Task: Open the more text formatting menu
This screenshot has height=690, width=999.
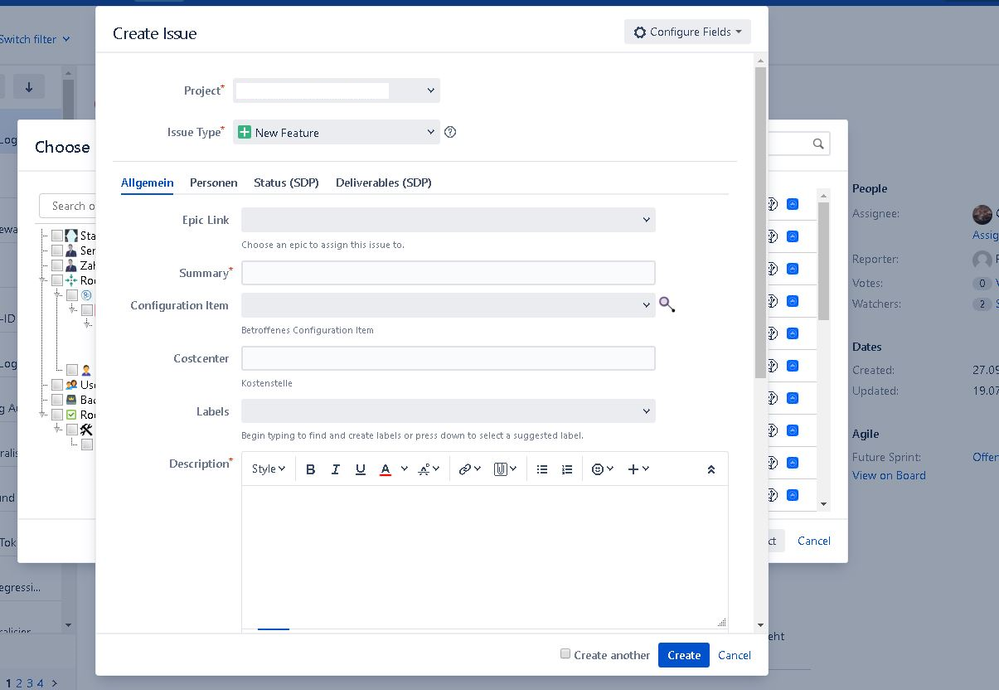Action: click(x=428, y=469)
